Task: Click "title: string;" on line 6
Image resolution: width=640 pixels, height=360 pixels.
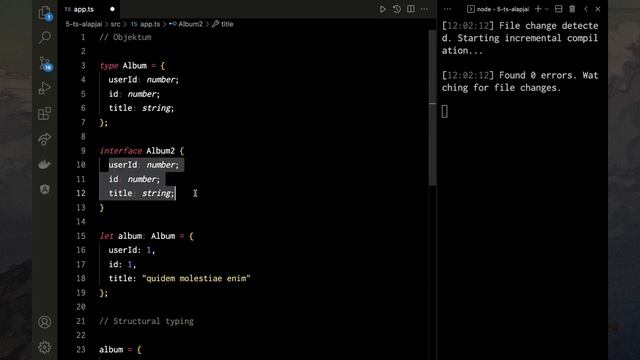Action: [x=141, y=108]
